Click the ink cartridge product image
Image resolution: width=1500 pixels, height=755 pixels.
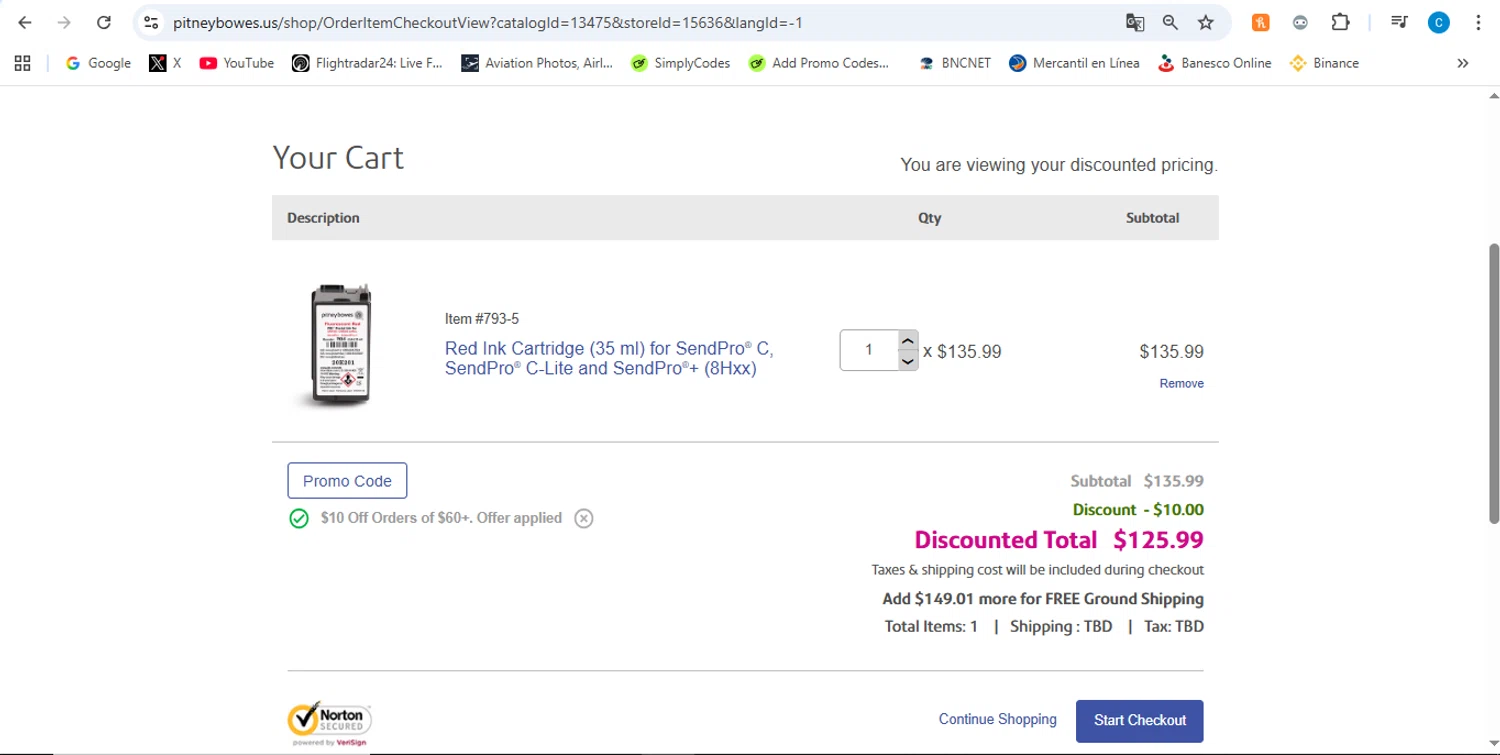coord(340,347)
